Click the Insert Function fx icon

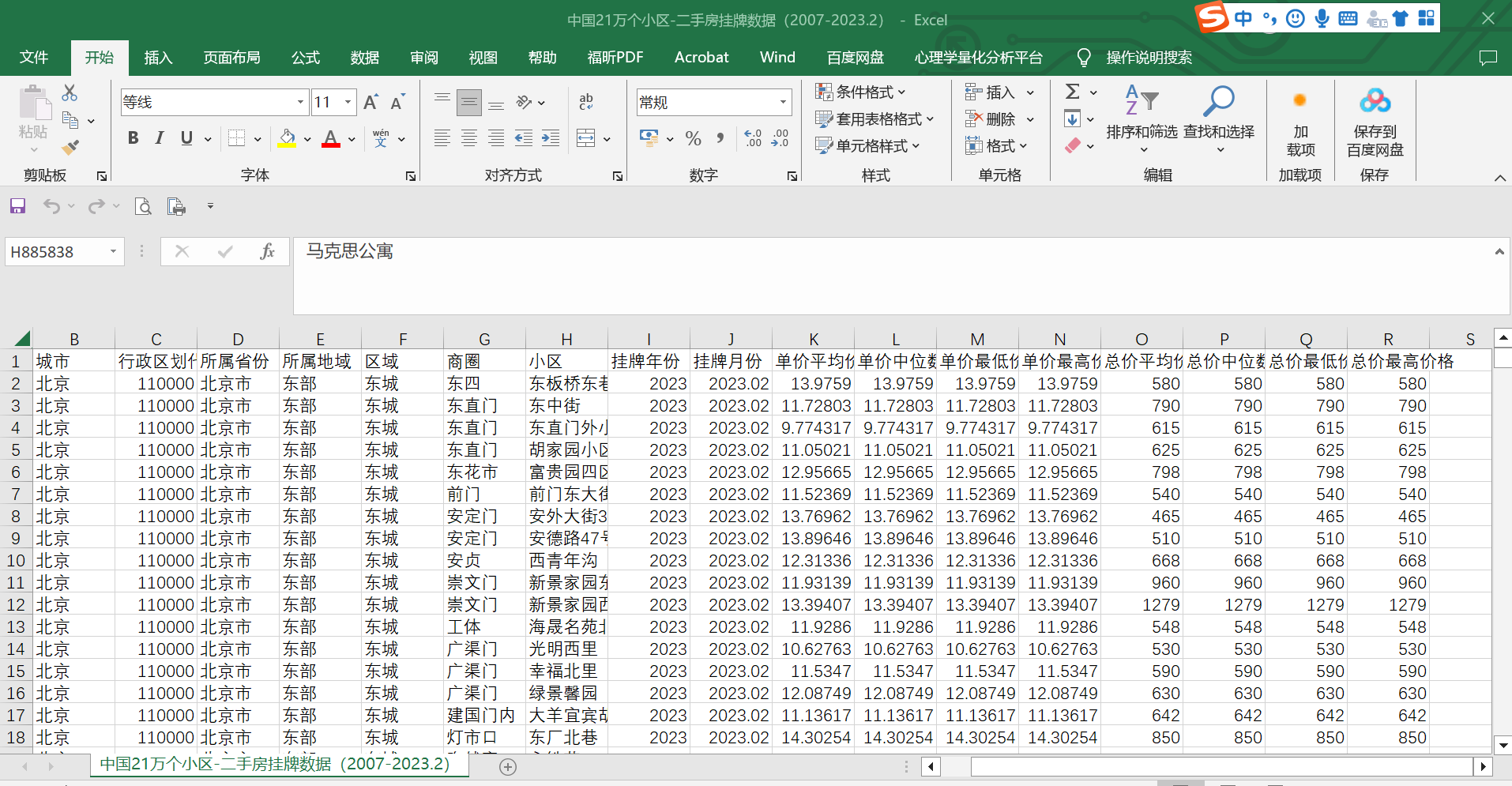click(267, 251)
